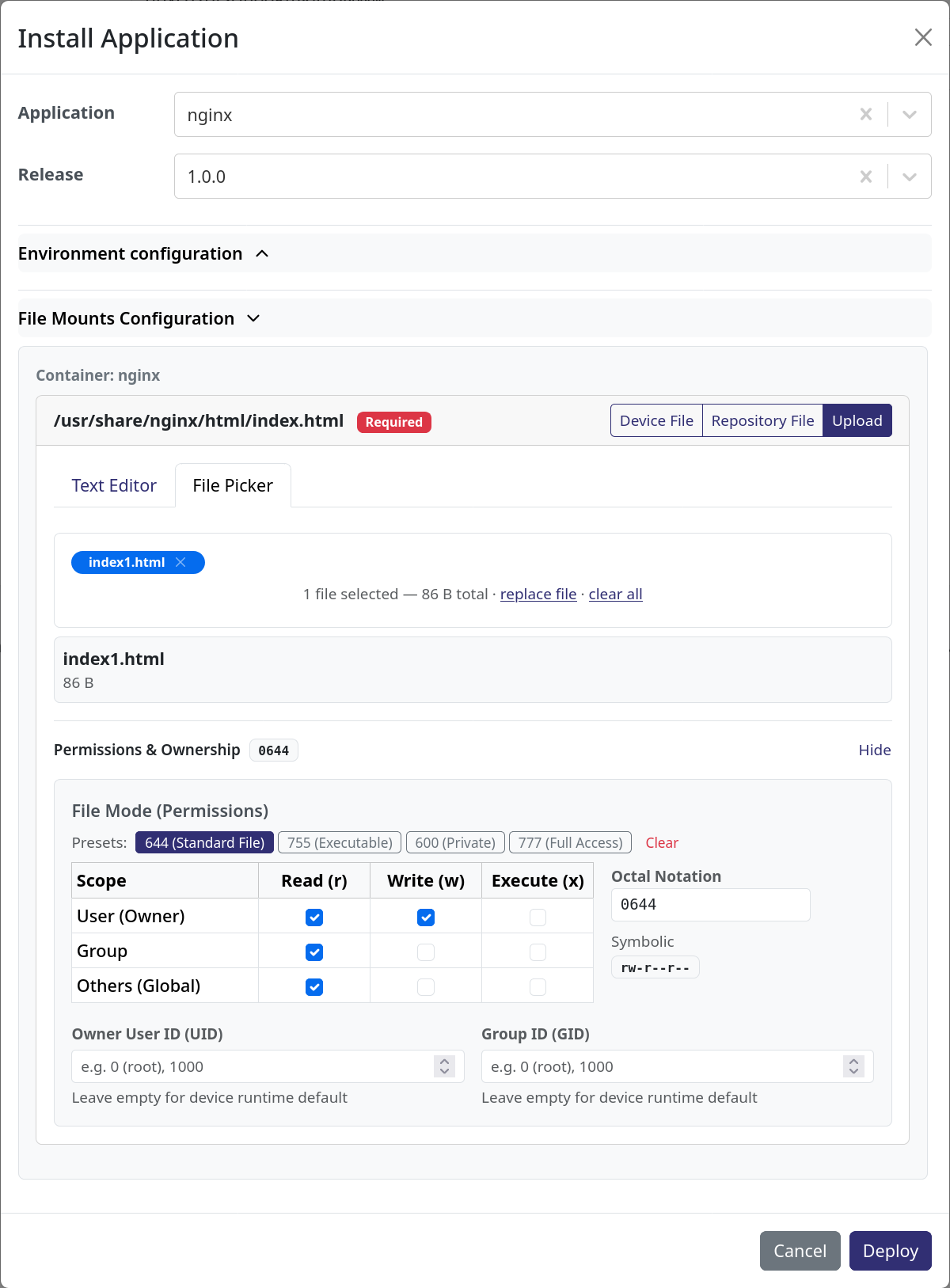Screen dimensions: 950x1288
Task: Select the File Picker tab
Action: [233, 485]
